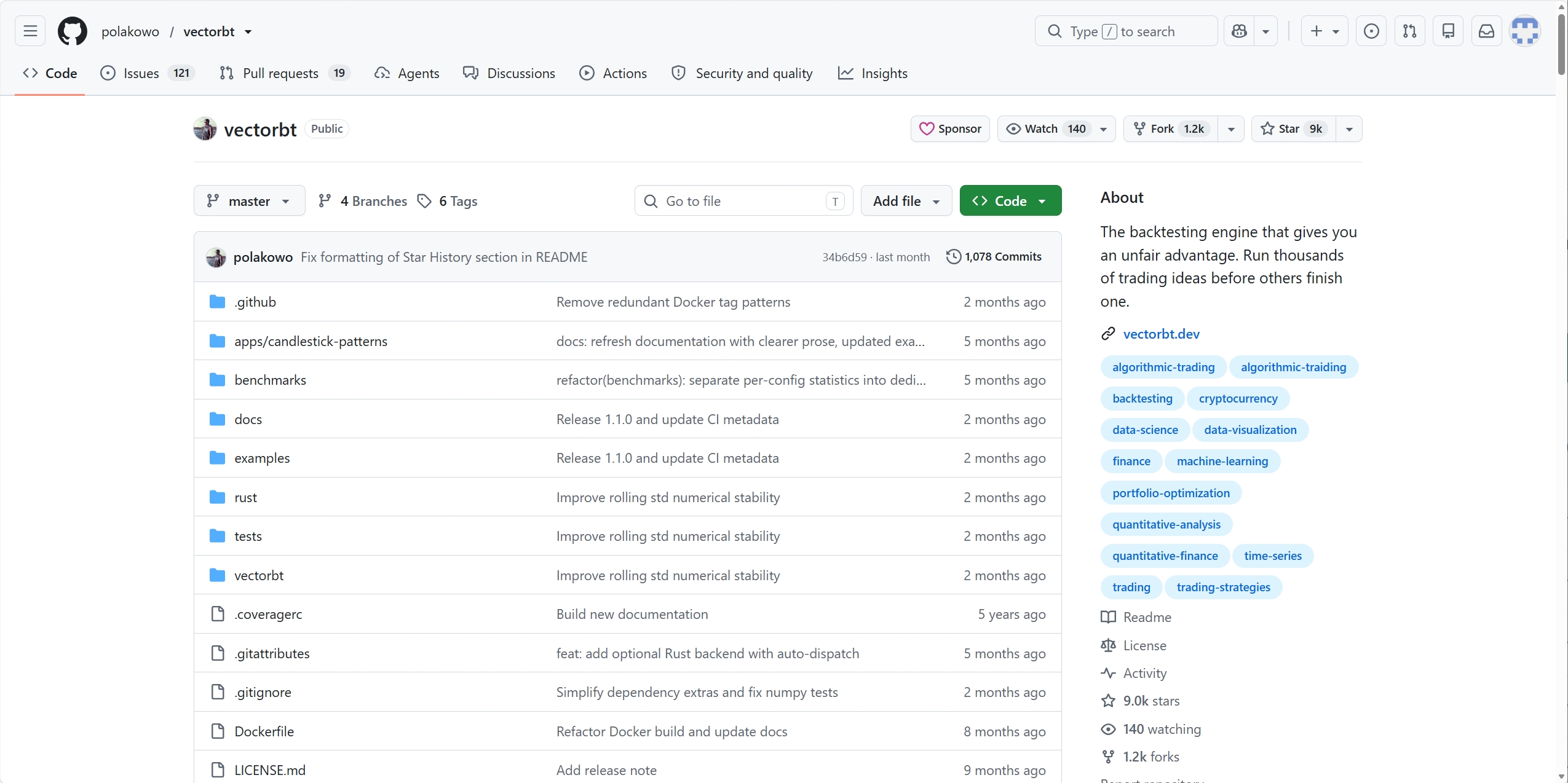Open commit message 'Improve rolling std numerical stability' for rust
This screenshot has height=783, width=1568.
point(668,497)
